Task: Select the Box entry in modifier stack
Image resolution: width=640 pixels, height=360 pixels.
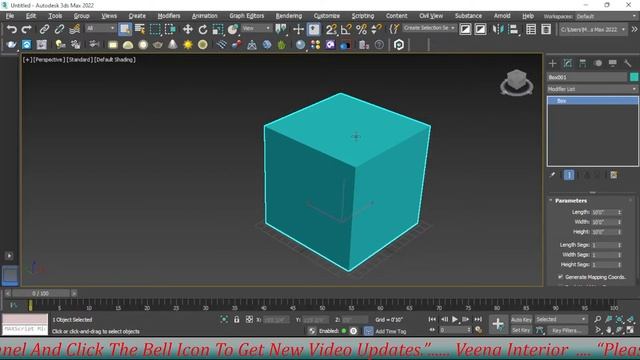Action: tap(592, 100)
